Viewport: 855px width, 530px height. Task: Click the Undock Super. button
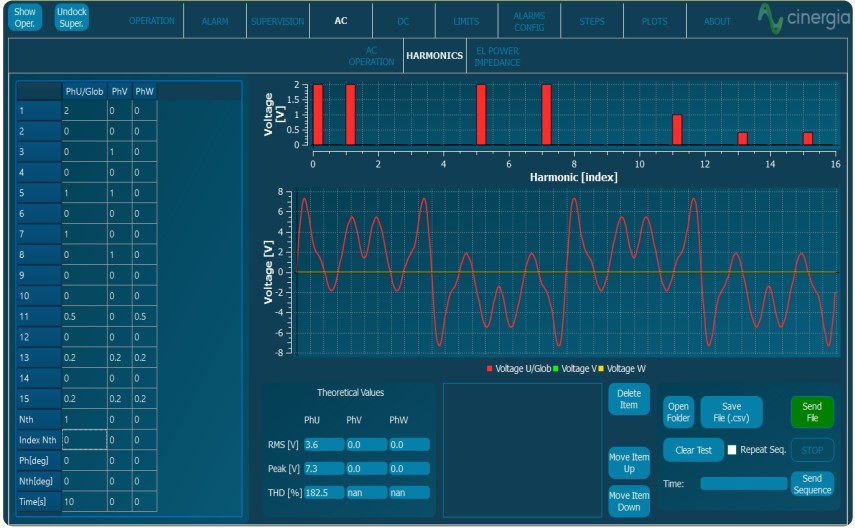click(72, 17)
